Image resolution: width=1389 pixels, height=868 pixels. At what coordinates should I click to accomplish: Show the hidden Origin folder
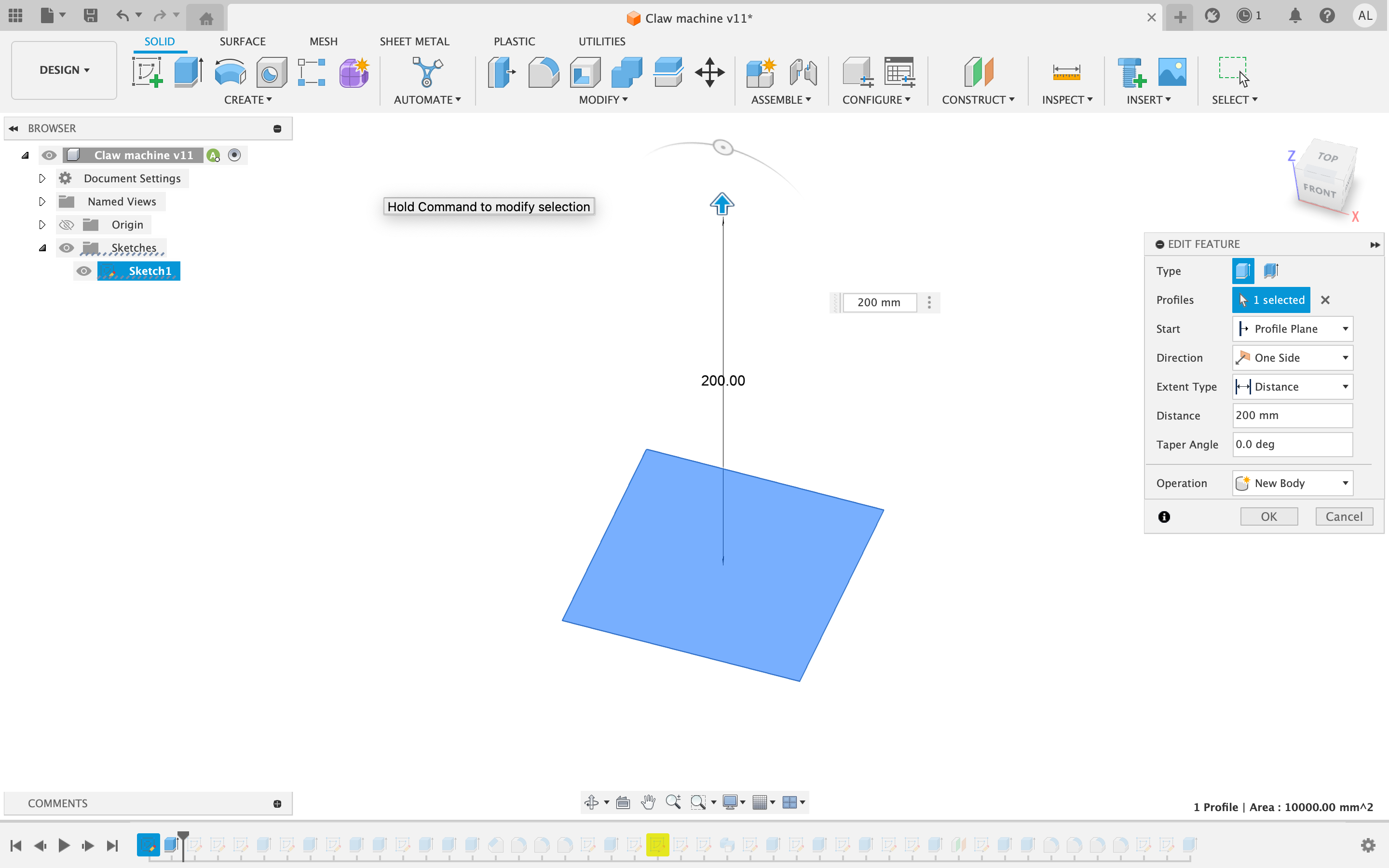coord(67,224)
